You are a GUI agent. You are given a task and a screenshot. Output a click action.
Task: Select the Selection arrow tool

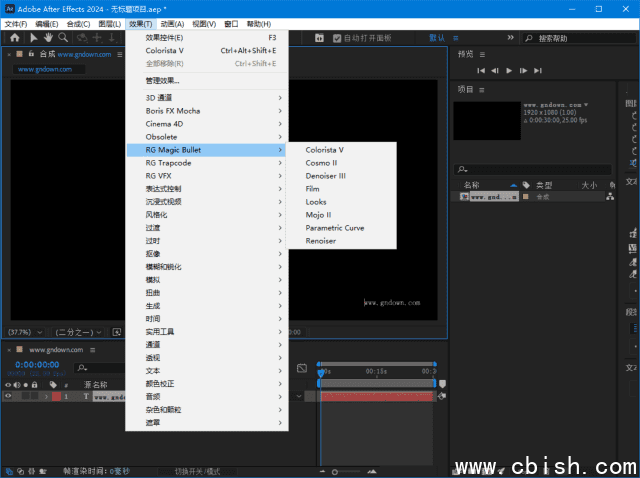32,38
